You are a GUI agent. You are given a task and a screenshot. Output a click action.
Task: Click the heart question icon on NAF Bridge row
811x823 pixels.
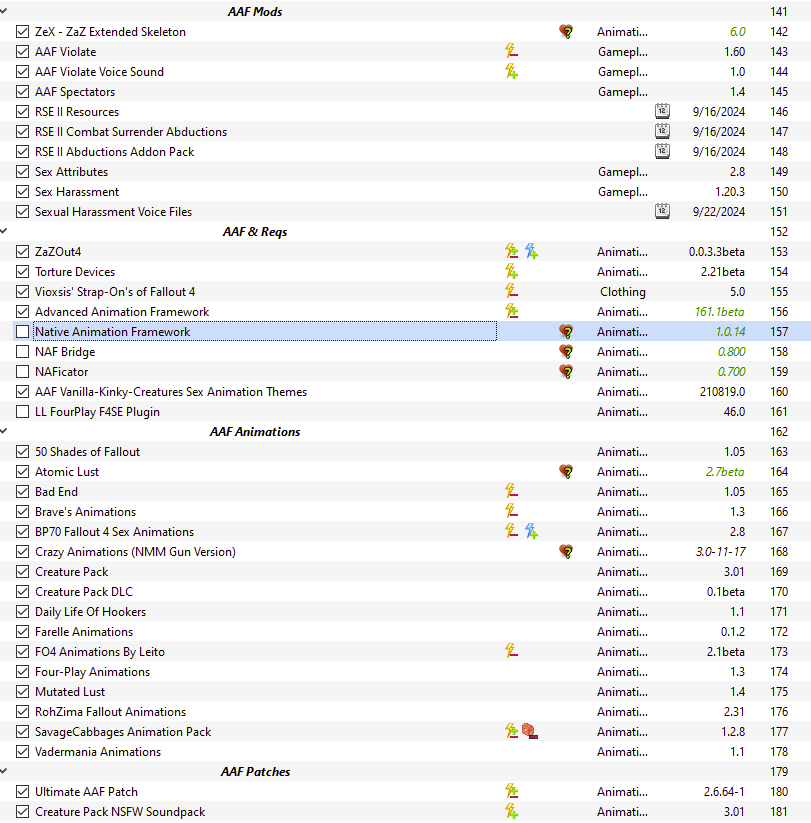[x=566, y=352]
